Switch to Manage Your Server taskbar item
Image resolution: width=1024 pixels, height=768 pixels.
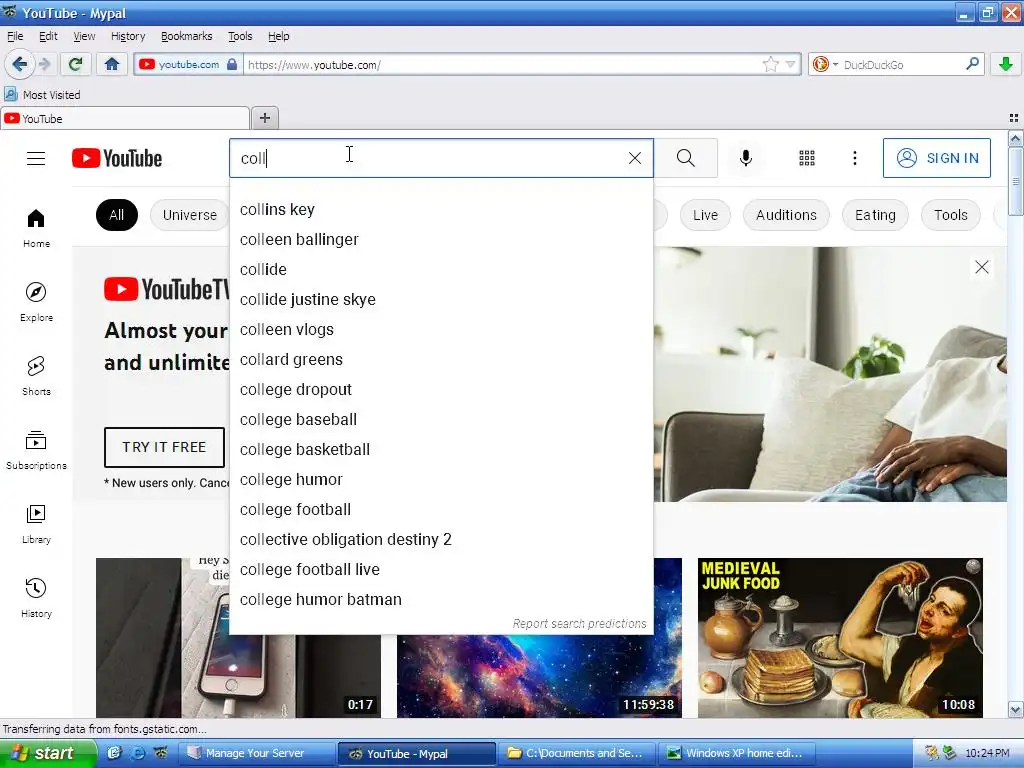coord(255,753)
